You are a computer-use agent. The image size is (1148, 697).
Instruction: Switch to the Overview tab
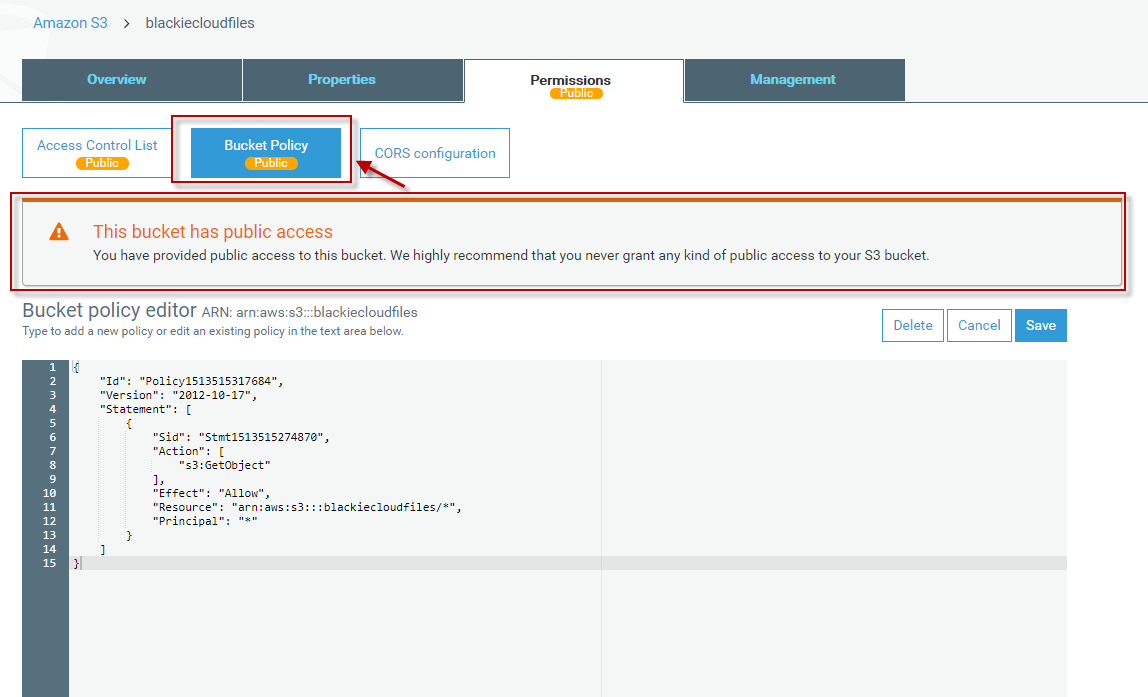click(x=116, y=80)
